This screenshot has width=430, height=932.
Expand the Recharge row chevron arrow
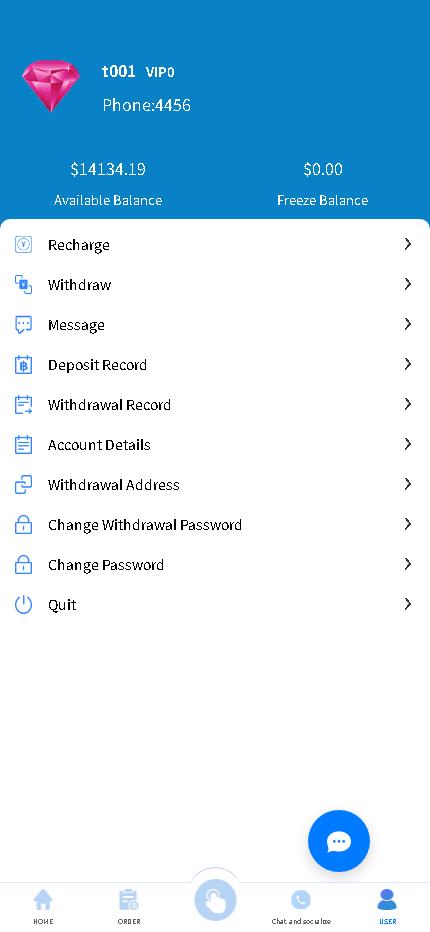click(x=408, y=244)
